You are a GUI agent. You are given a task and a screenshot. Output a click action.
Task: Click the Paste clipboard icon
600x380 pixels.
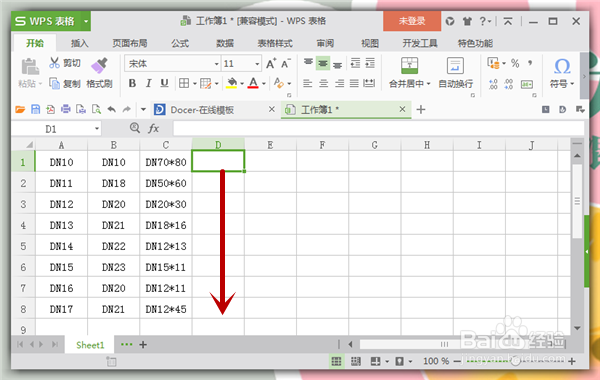pyautogui.click(x=29, y=67)
